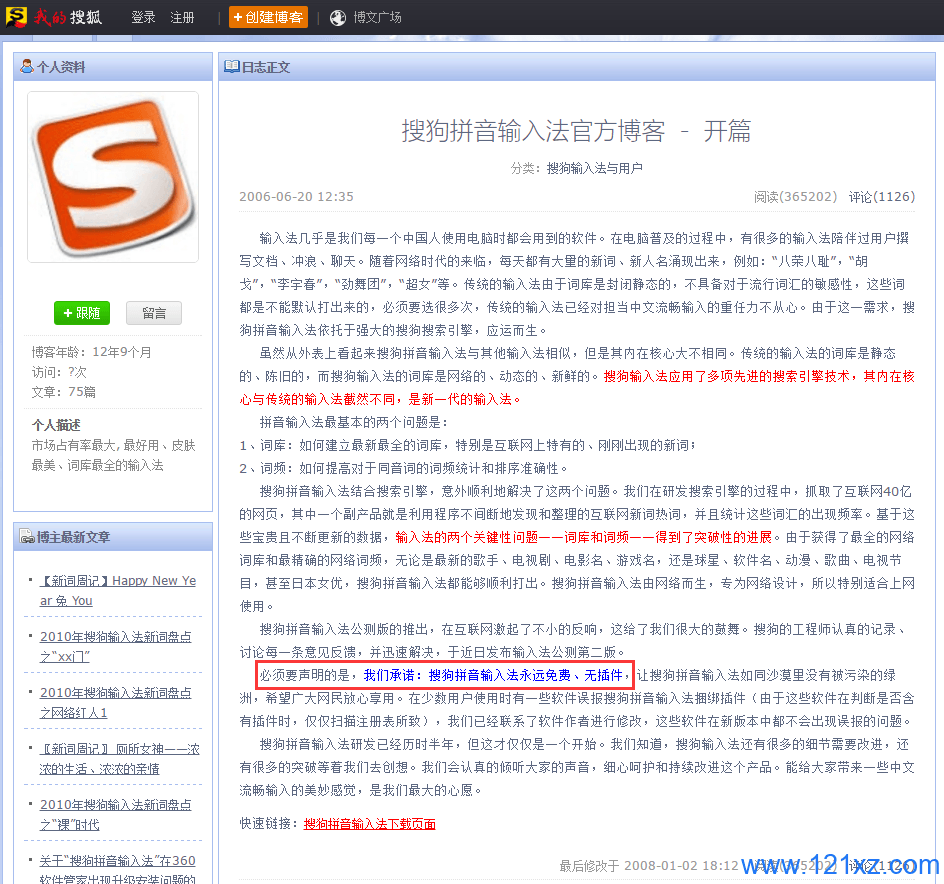The width and height of the screenshot is (944, 884).
Task: Open article 2010年搜狗输入法新词盘点之"xx门"
Action: point(116,647)
